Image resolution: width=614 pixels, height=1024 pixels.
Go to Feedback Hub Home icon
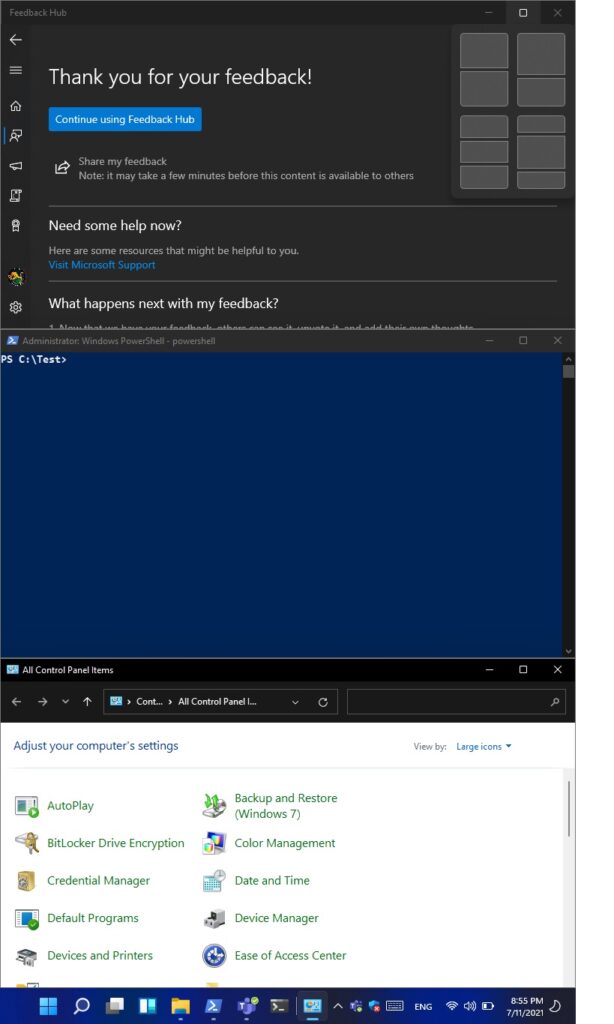point(15,105)
